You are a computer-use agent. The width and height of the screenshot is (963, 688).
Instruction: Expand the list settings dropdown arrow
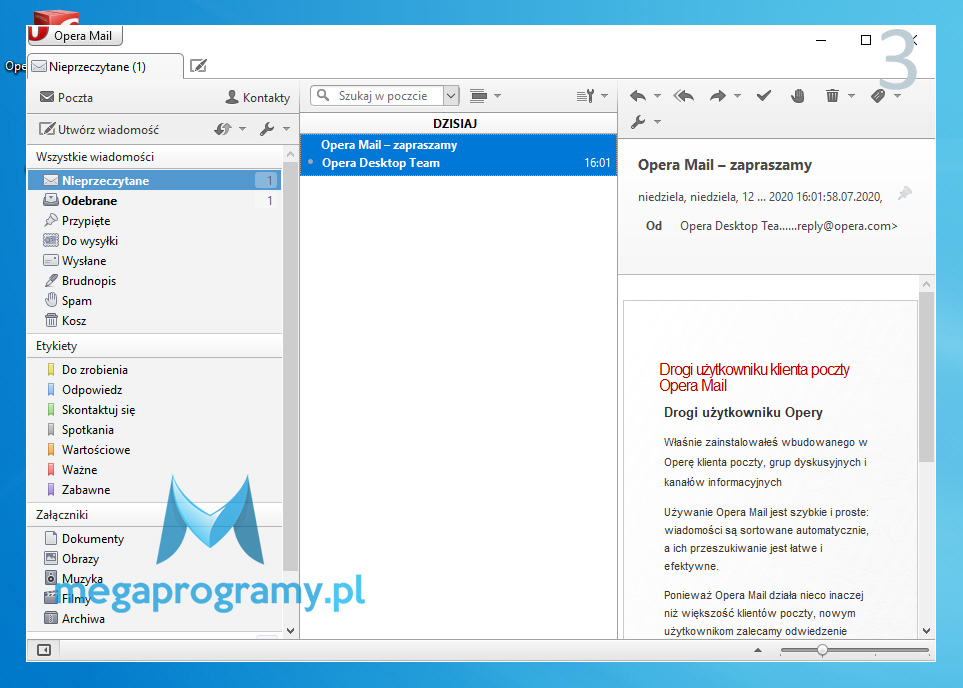(x=604, y=95)
